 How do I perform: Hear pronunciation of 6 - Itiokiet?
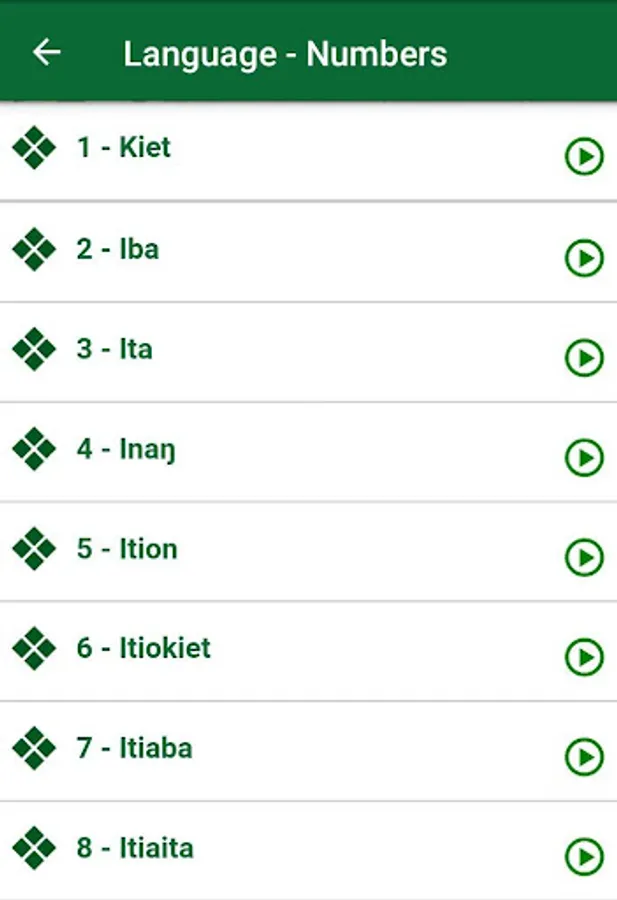point(584,657)
